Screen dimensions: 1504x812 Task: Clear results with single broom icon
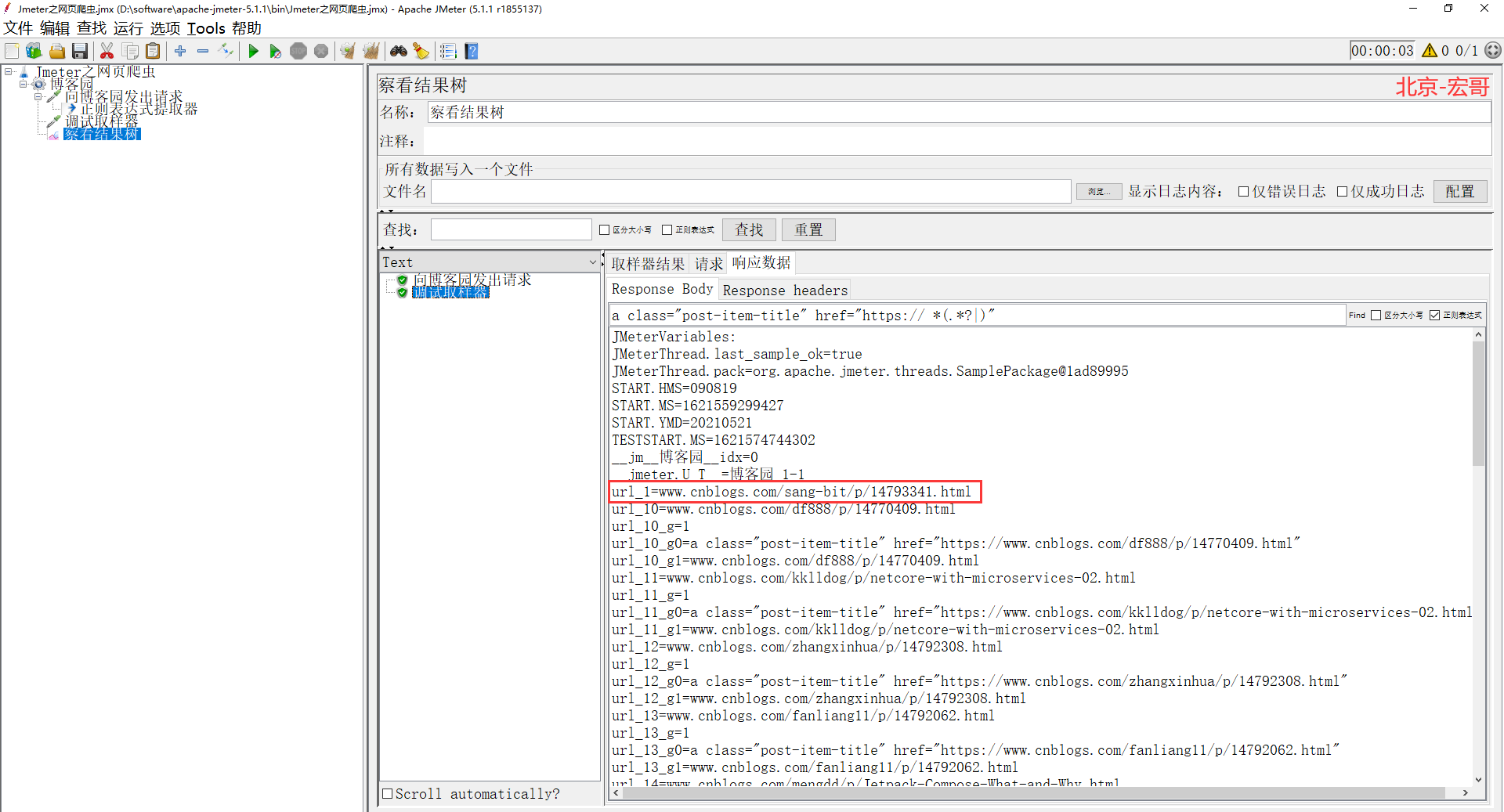(348, 51)
